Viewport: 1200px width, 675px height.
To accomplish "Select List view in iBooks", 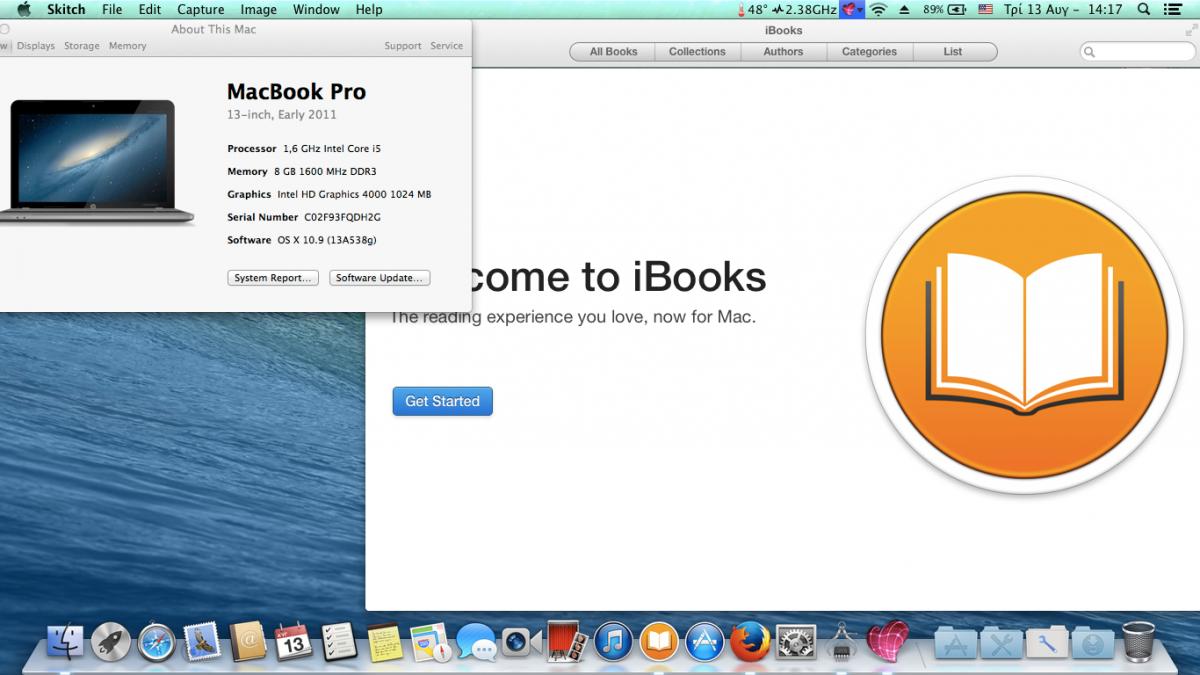I will (x=953, y=51).
